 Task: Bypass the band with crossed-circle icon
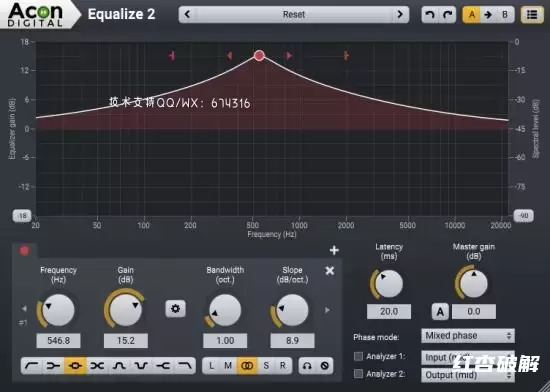[x=325, y=366]
